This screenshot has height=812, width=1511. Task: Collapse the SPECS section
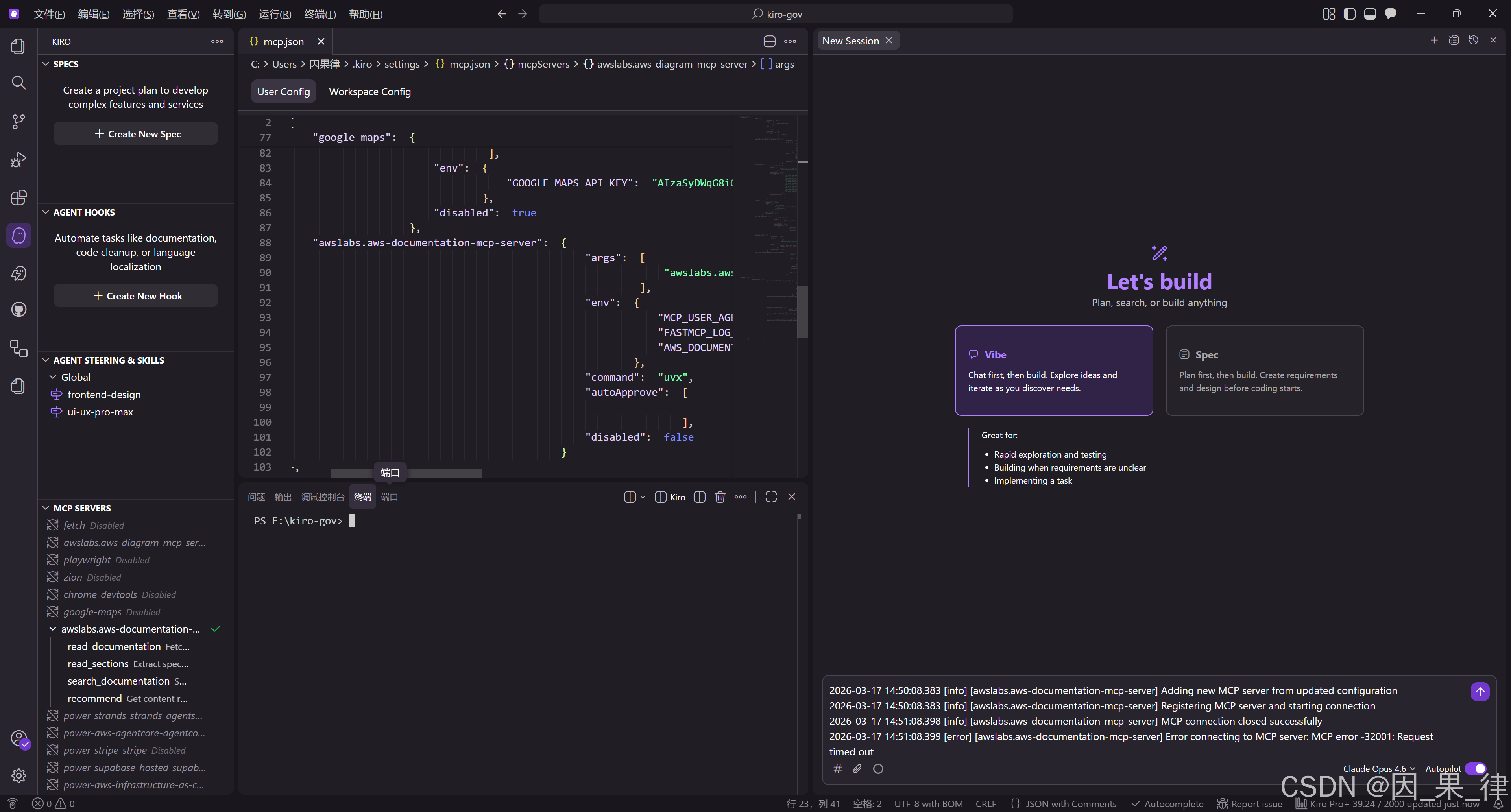point(46,64)
